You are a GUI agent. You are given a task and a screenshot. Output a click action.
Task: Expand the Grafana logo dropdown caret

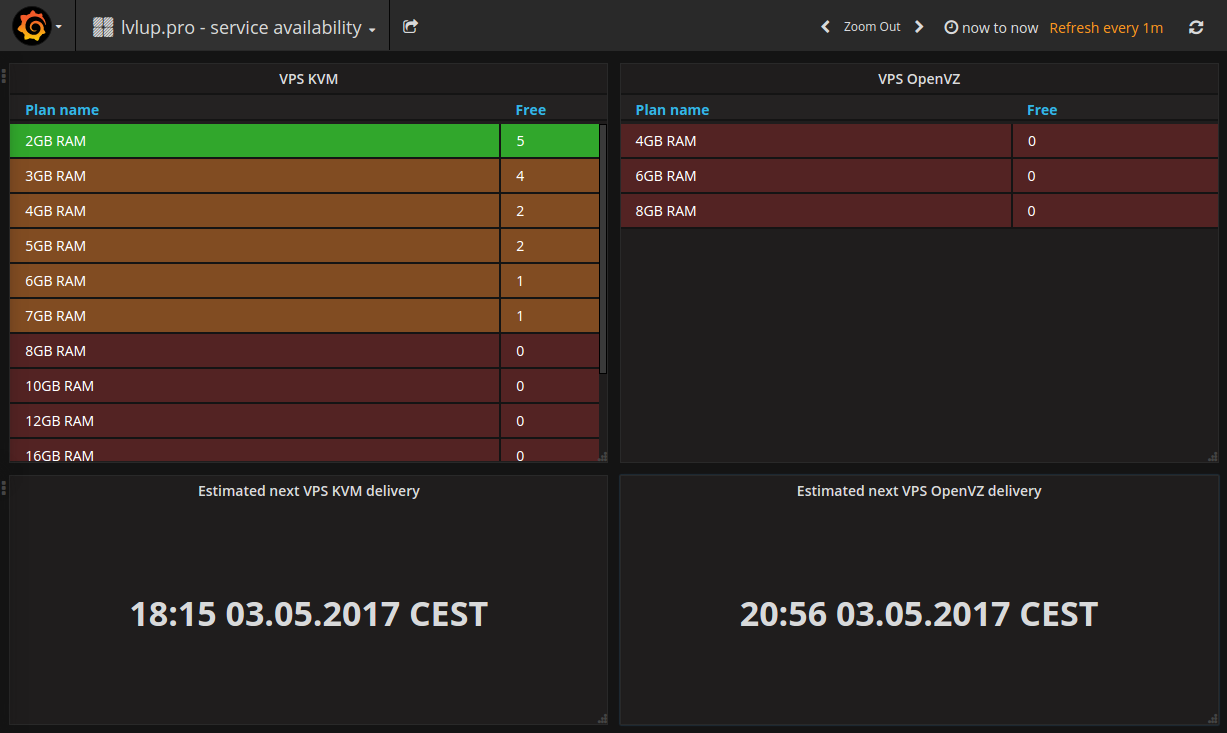coord(59,28)
